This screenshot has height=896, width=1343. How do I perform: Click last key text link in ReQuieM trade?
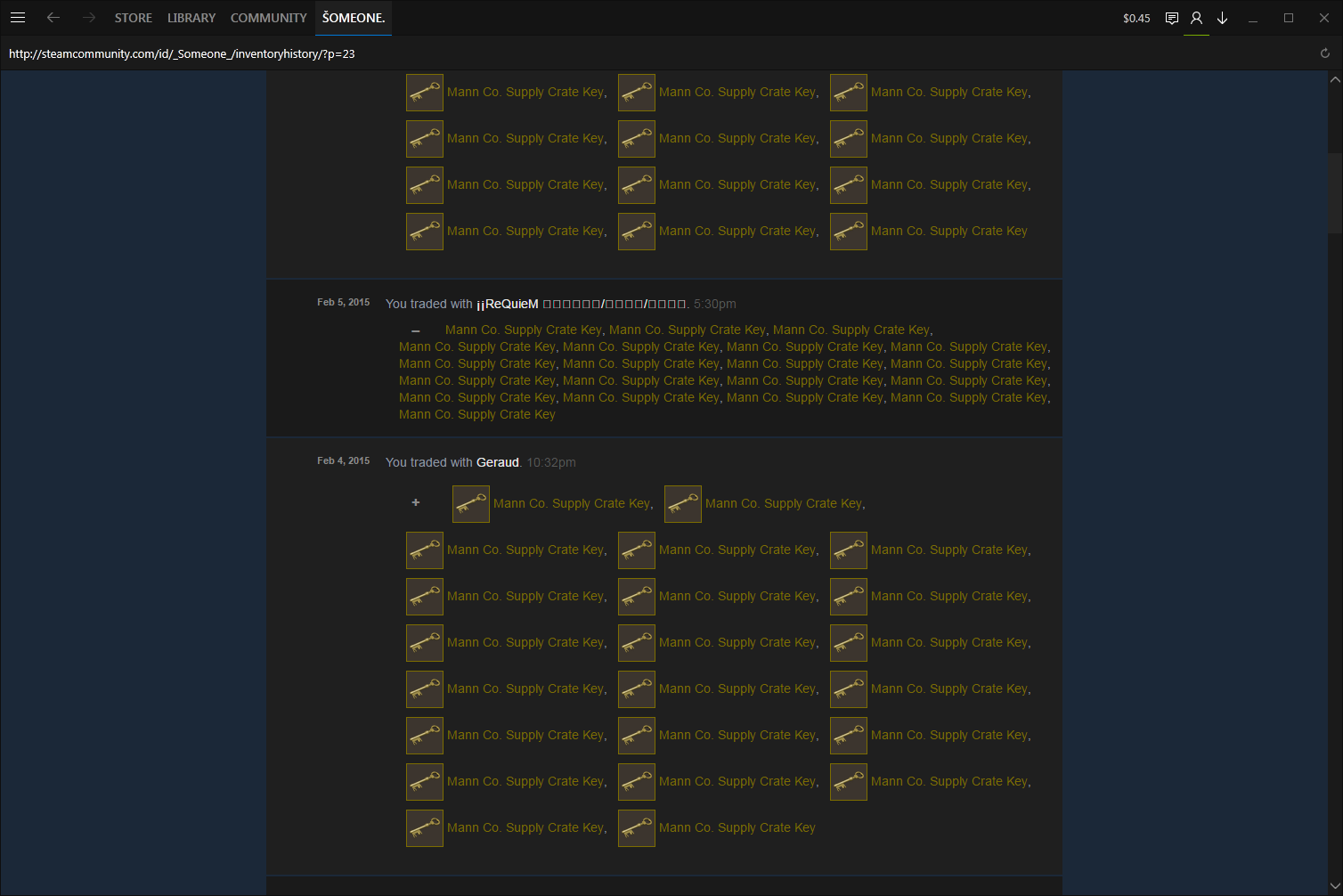[476, 414]
